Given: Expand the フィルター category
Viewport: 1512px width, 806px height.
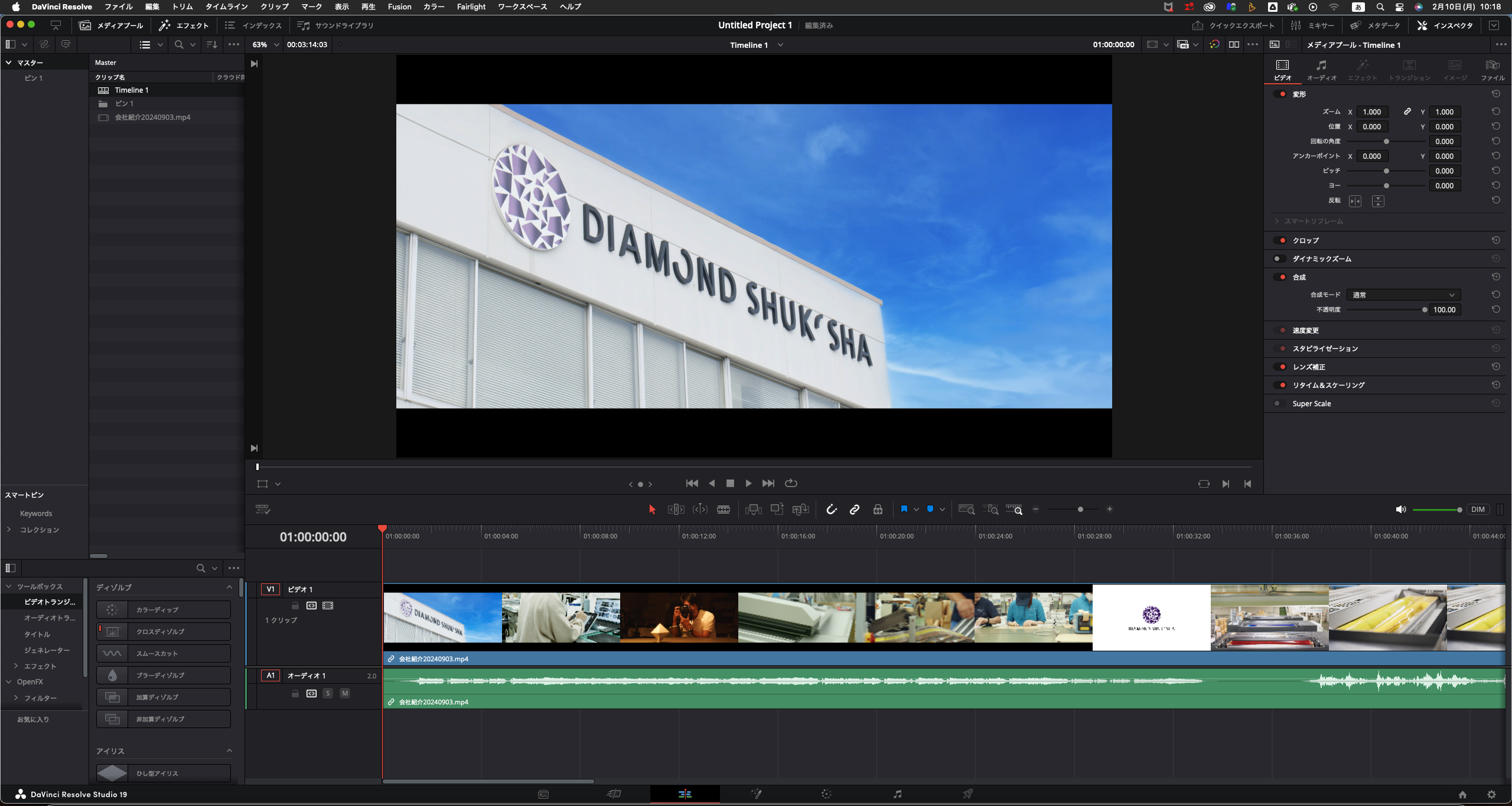Looking at the screenshot, I should click(x=16, y=698).
